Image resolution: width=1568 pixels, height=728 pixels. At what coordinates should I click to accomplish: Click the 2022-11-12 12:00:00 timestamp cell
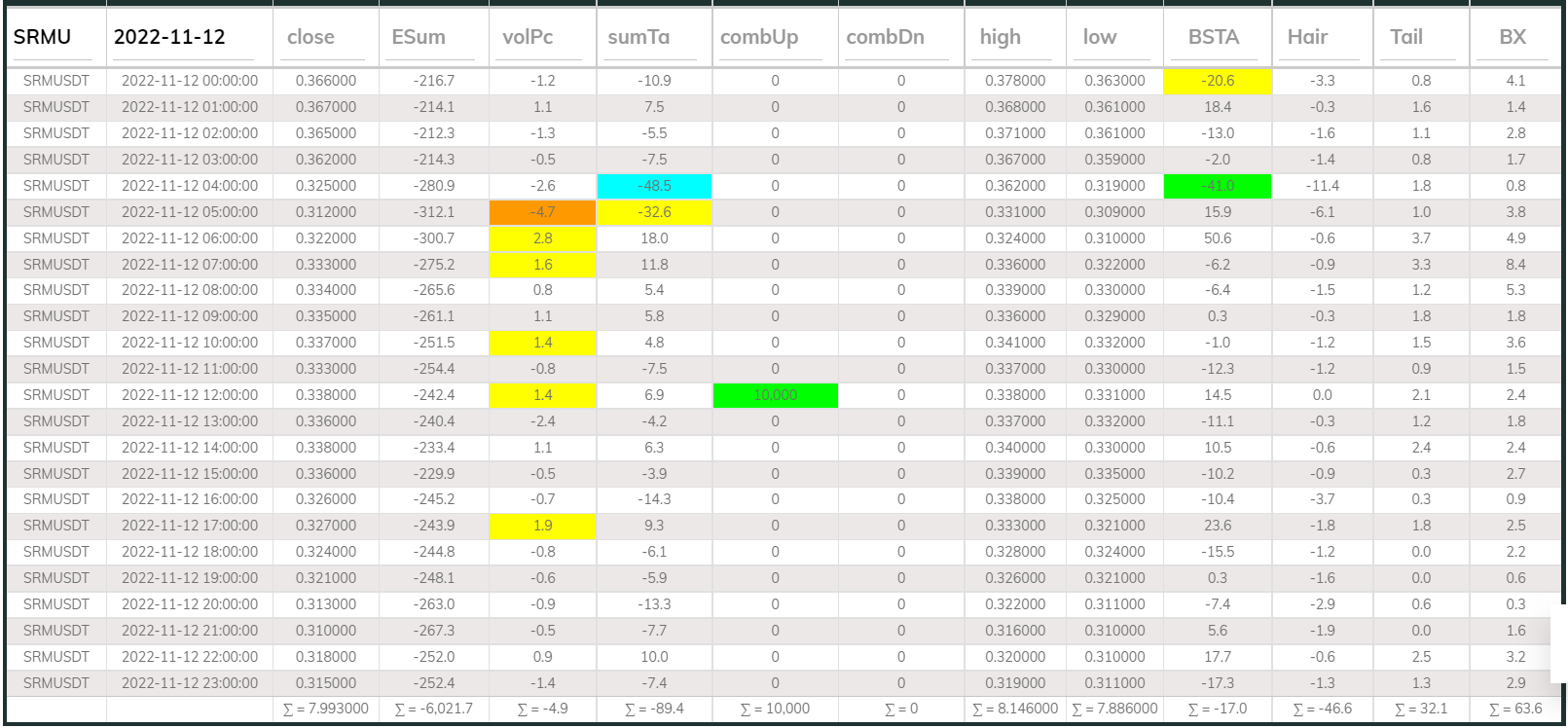[190, 395]
